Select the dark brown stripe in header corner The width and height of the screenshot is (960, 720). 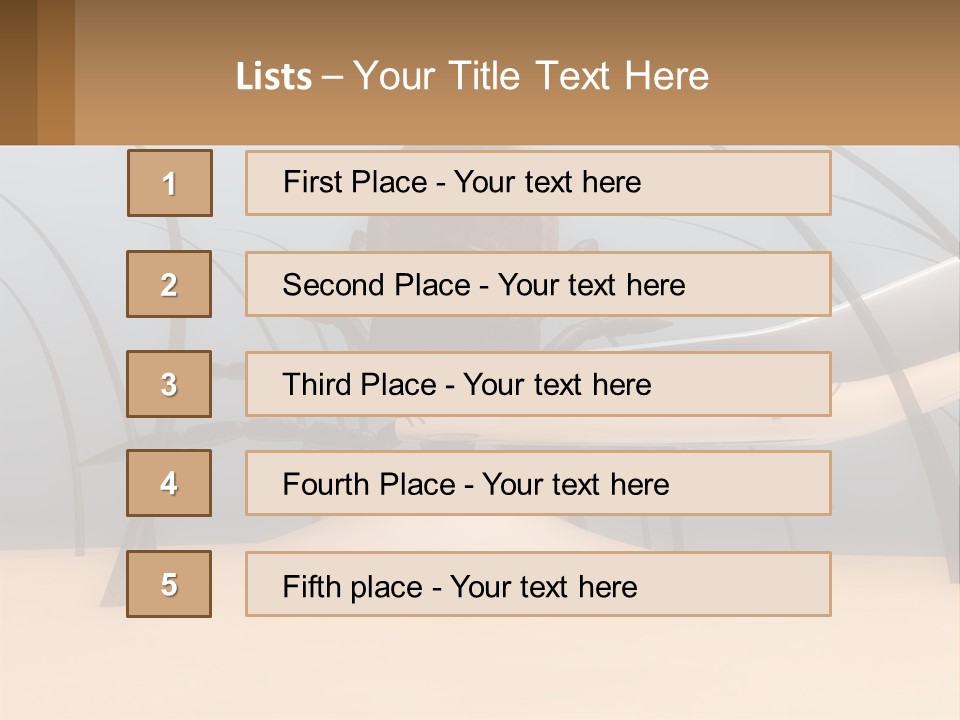click(x=18, y=72)
